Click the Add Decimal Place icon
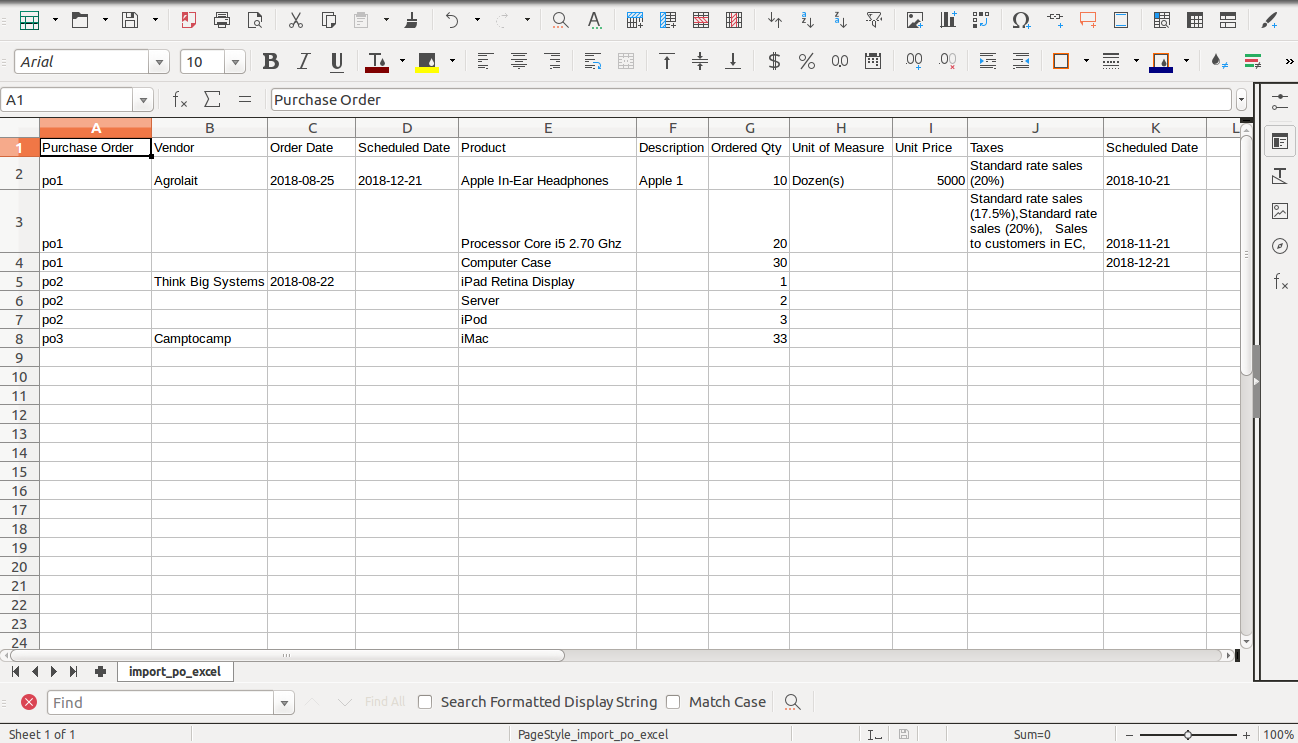This screenshot has width=1298, height=743. tap(914, 62)
